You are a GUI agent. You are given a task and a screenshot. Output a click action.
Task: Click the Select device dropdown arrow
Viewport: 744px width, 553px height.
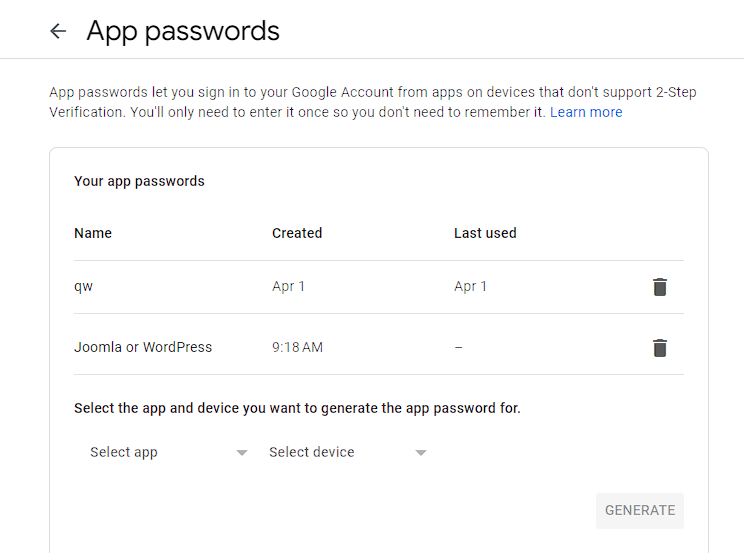[x=421, y=453]
